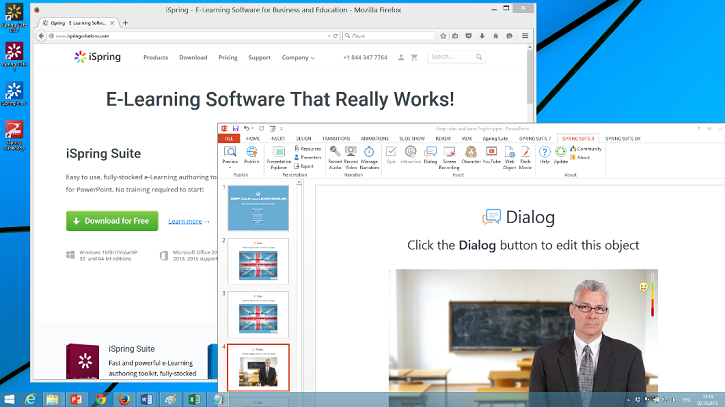Go to Firefox home page icon

tap(496, 36)
